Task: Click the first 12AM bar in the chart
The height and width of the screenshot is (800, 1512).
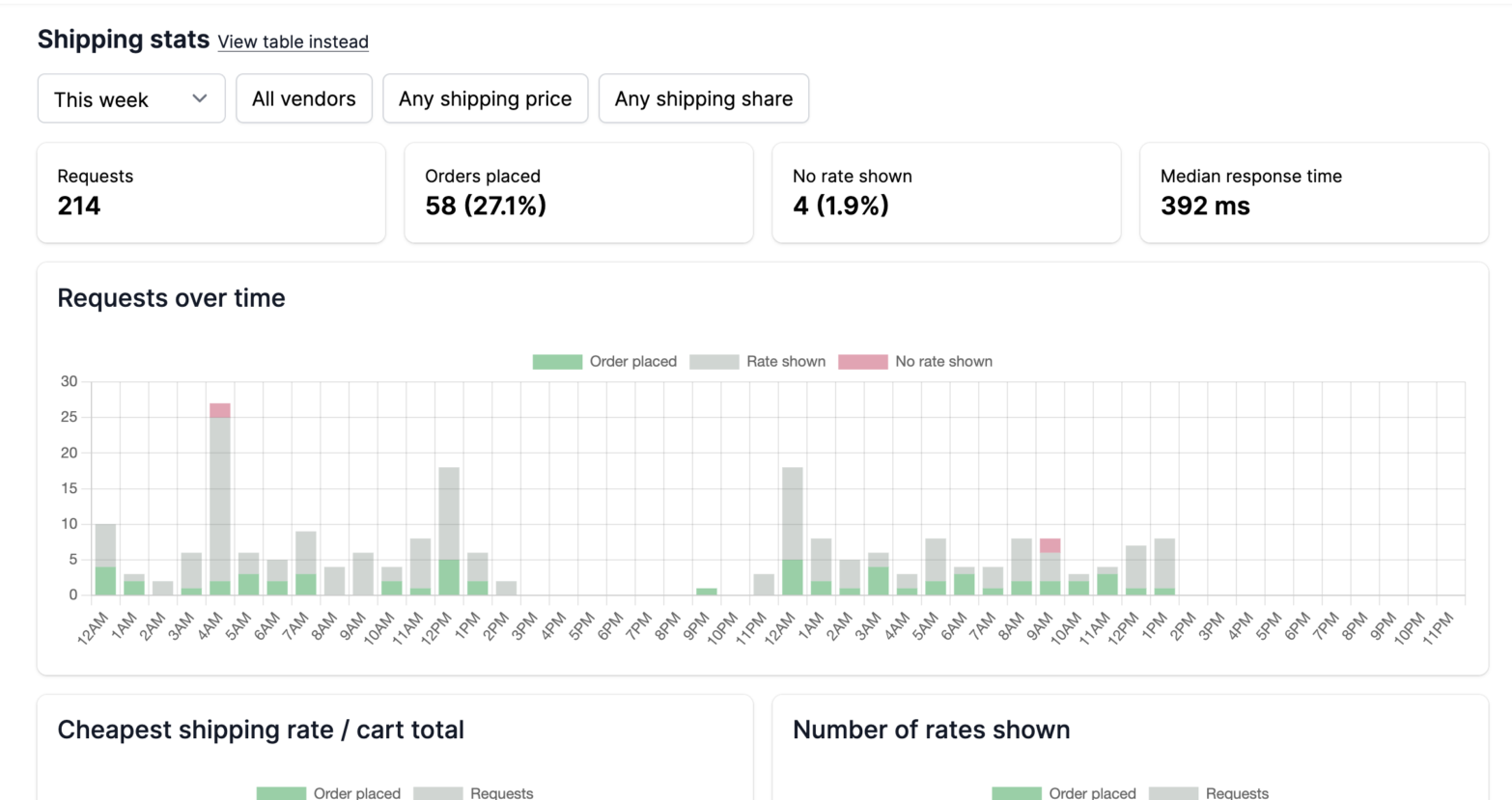Action: (105, 560)
